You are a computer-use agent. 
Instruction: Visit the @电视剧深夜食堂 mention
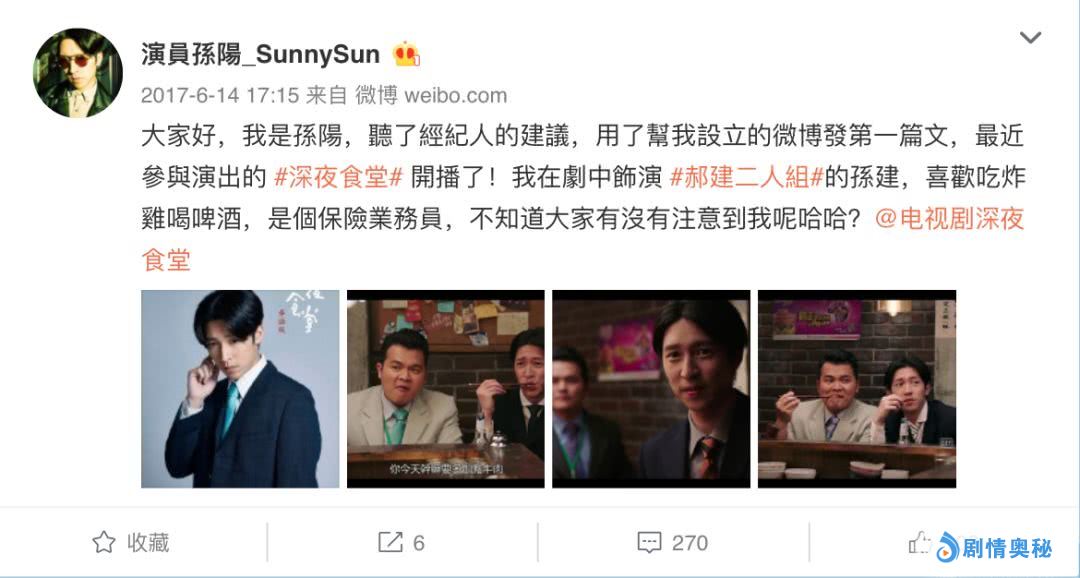584,239
